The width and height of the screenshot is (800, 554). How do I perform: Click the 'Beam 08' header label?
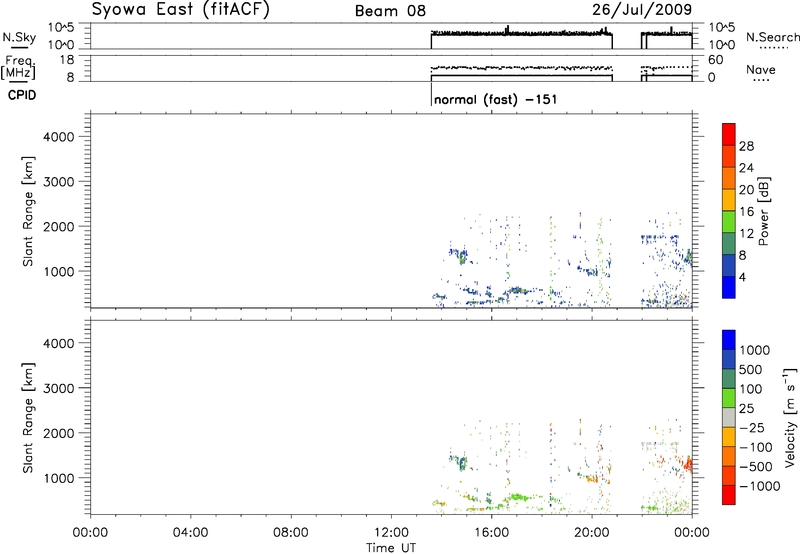[390, 11]
